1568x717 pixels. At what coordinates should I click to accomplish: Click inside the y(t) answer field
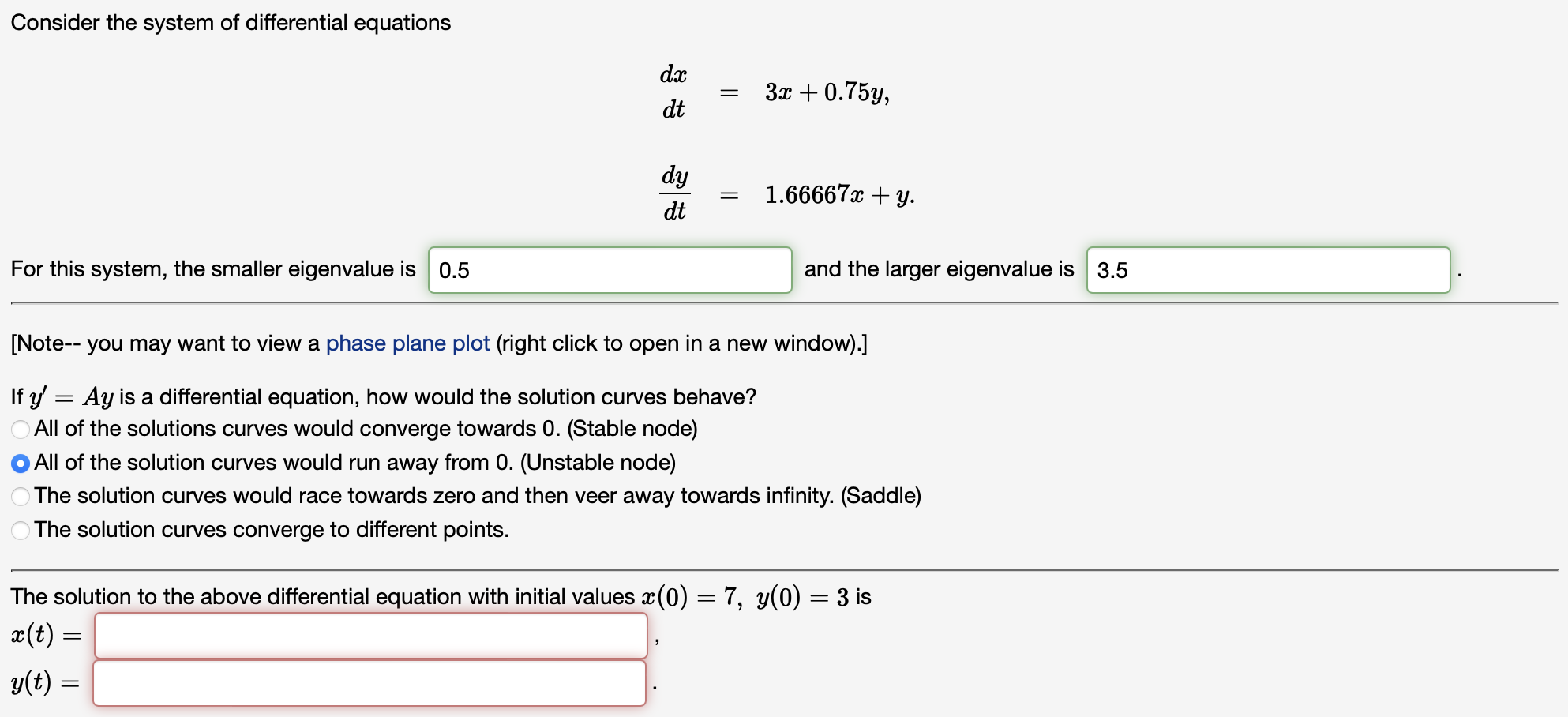pyautogui.click(x=371, y=682)
